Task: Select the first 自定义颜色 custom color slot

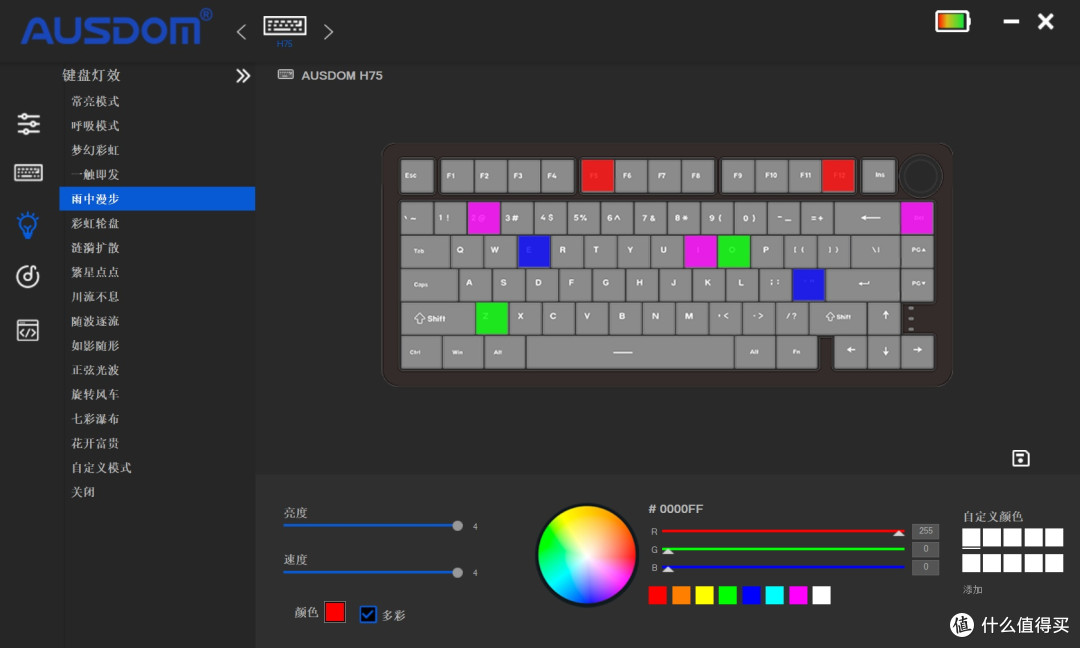Action: tap(971, 537)
